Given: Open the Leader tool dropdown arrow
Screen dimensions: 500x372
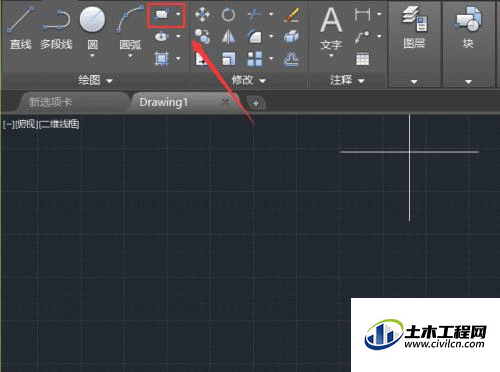Looking at the screenshot, I should coord(379,36).
